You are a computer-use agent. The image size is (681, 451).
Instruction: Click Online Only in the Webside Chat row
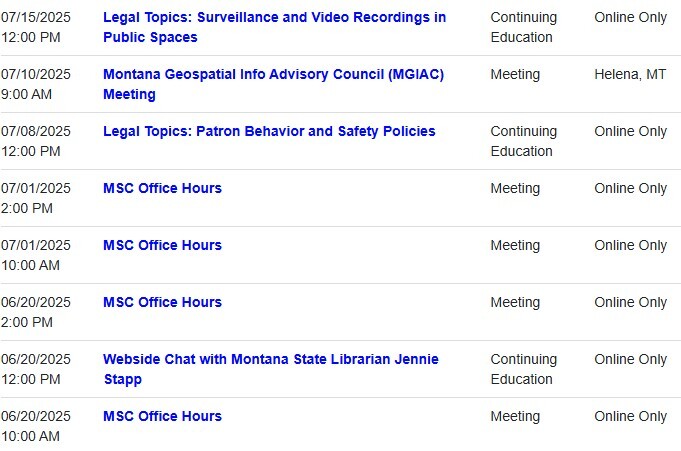click(630, 360)
